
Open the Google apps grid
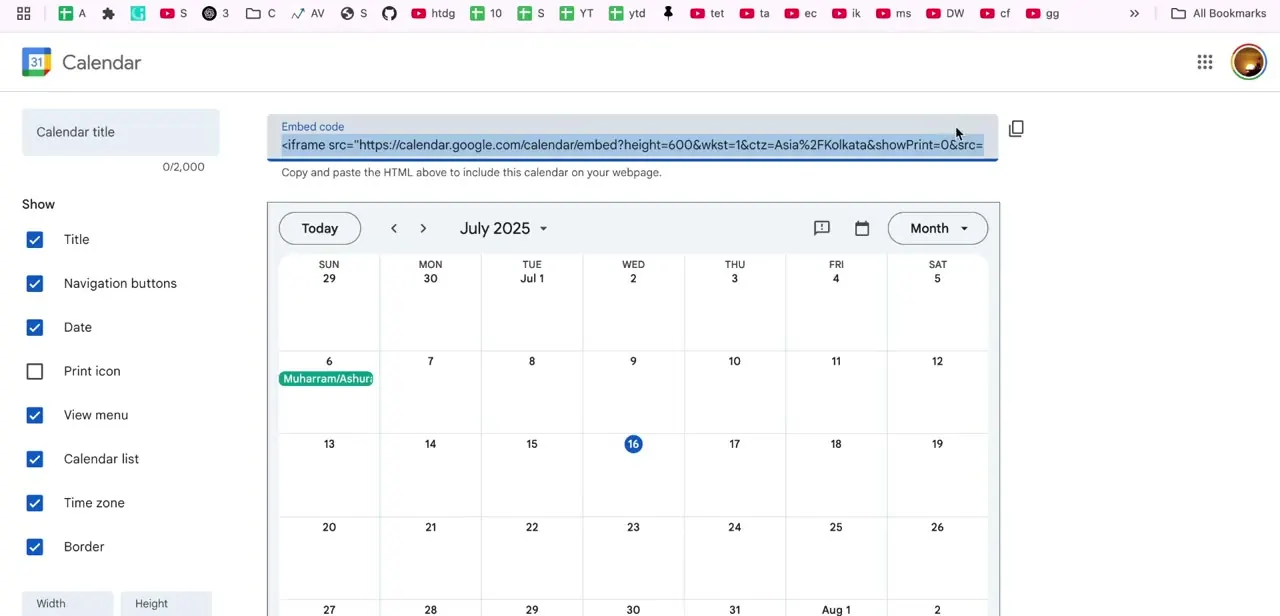point(1205,62)
